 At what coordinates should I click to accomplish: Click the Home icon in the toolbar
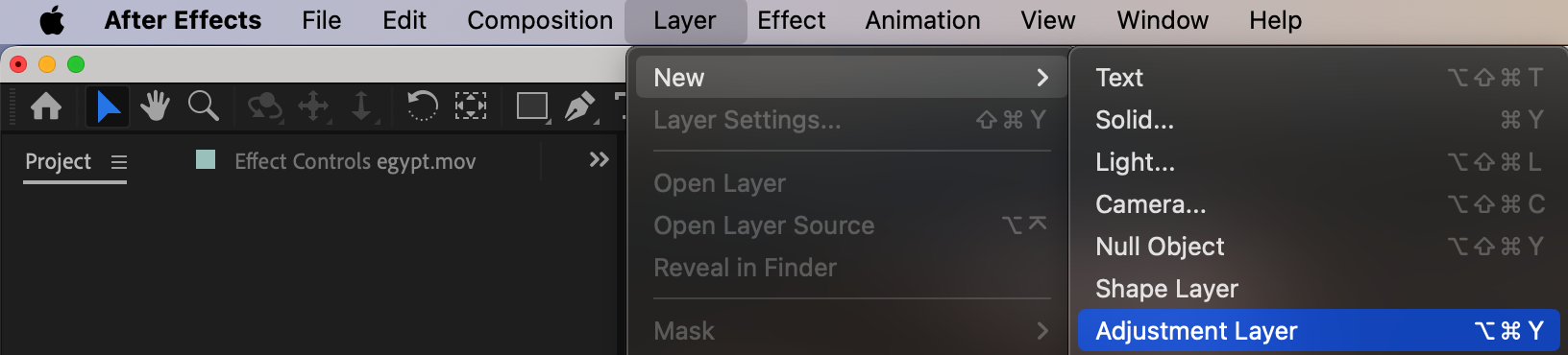46,106
